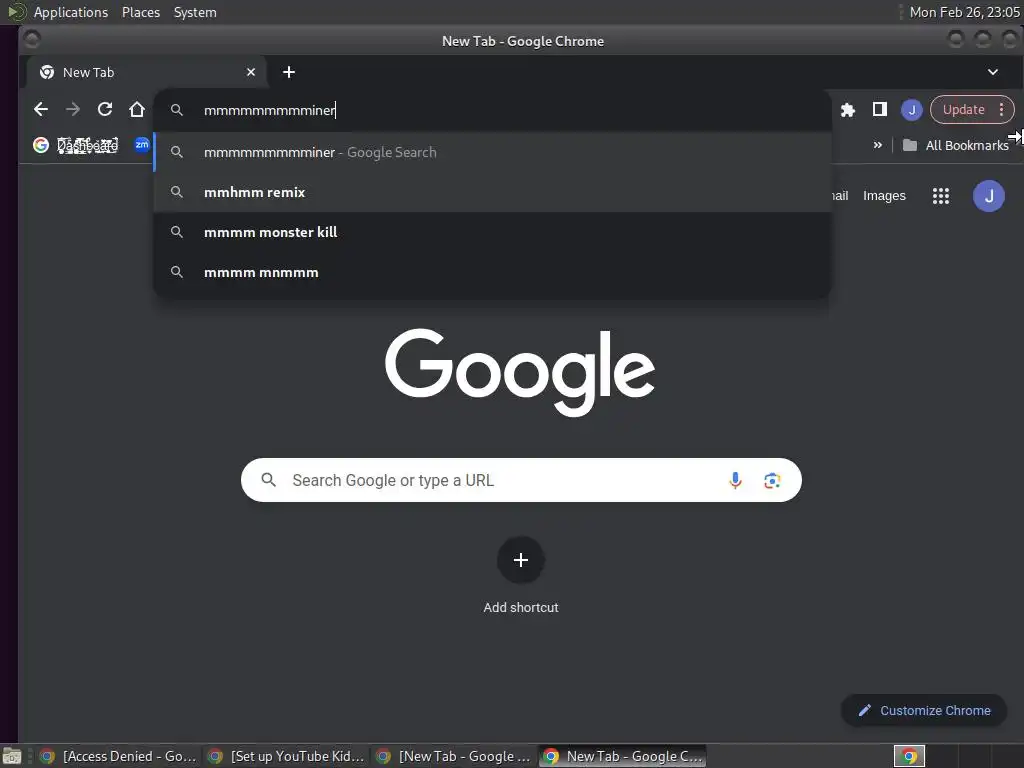Viewport: 1024px width, 768px height.
Task: Click the window menu icon in title bar
Action: click(x=31, y=40)
